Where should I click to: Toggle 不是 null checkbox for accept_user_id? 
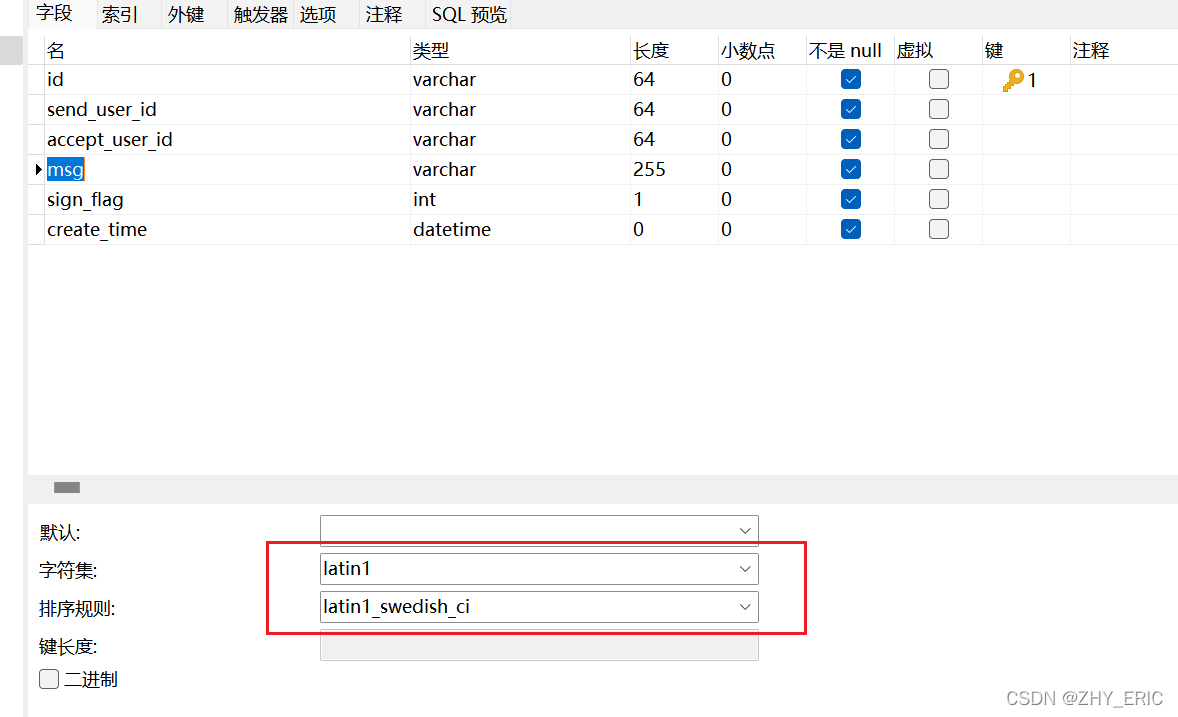point(850,139)
